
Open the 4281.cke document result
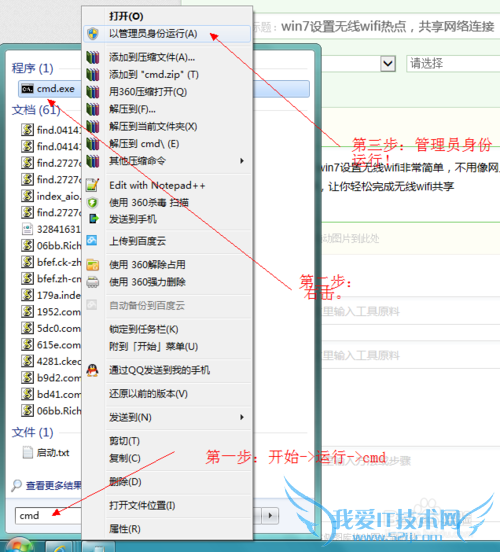pyautogui.click(x=51, y=361)
